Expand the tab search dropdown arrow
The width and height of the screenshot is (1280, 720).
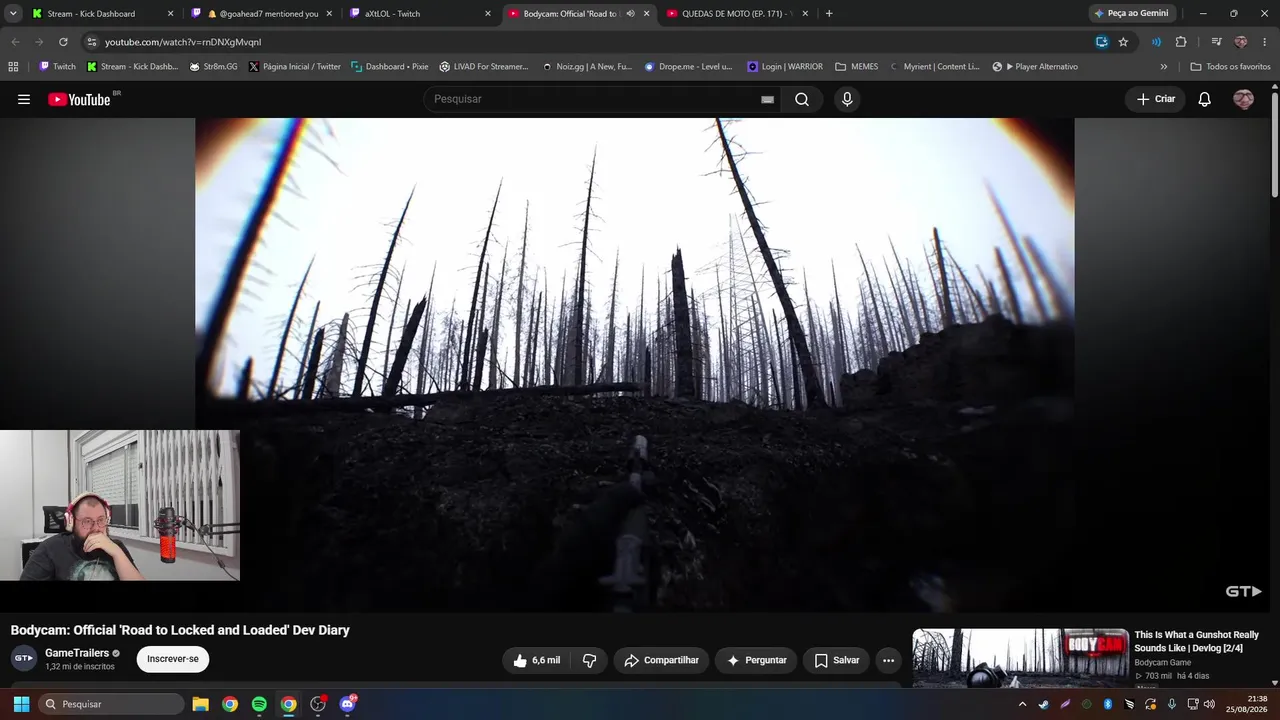(13, 14)
